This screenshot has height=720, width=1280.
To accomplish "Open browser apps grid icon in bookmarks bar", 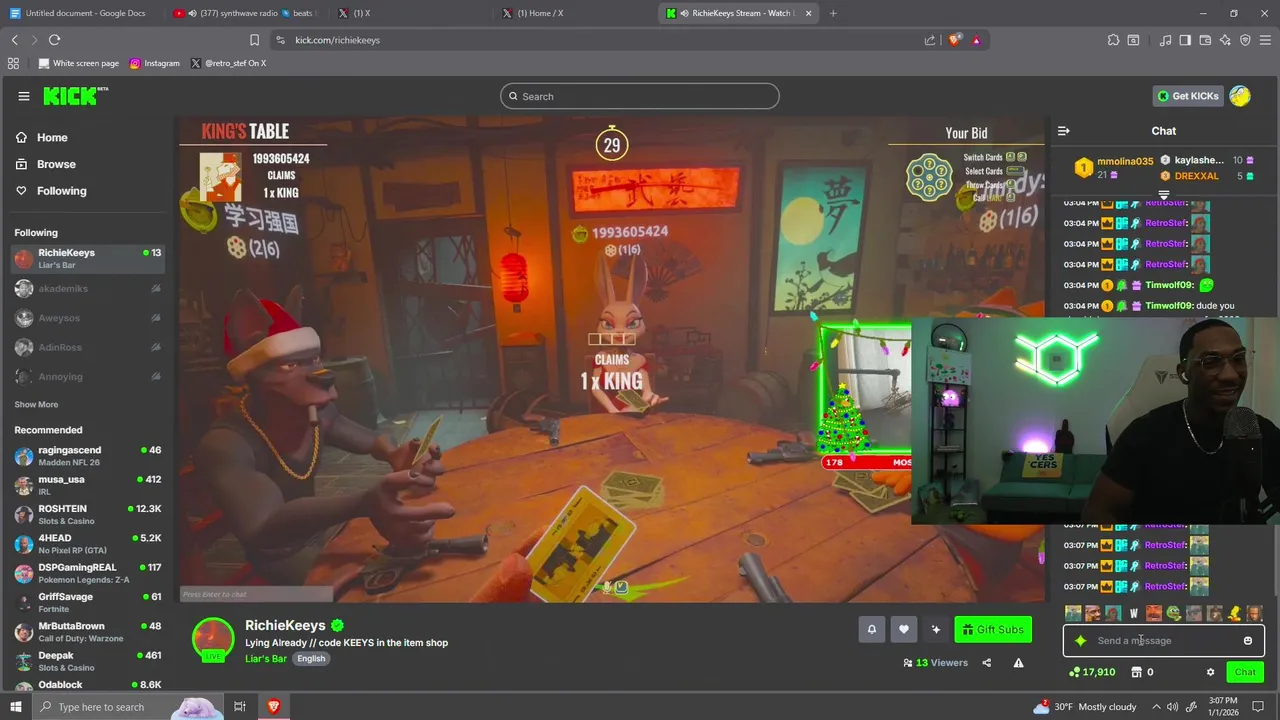I will pyautogui.click(x=13, y=63).
